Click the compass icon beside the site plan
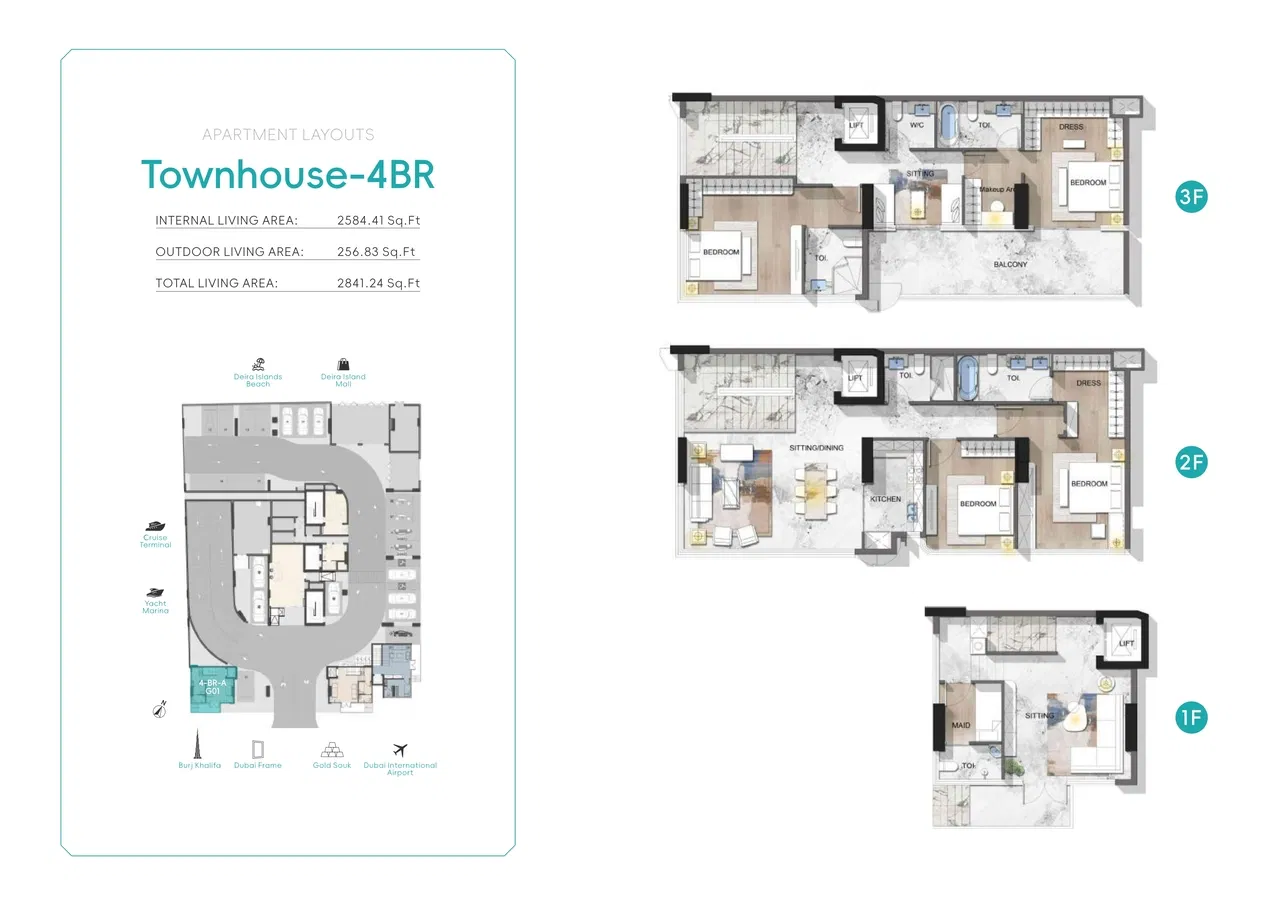Image resolution: width=1280 pixels, height=905 pixels. point(157,709)
